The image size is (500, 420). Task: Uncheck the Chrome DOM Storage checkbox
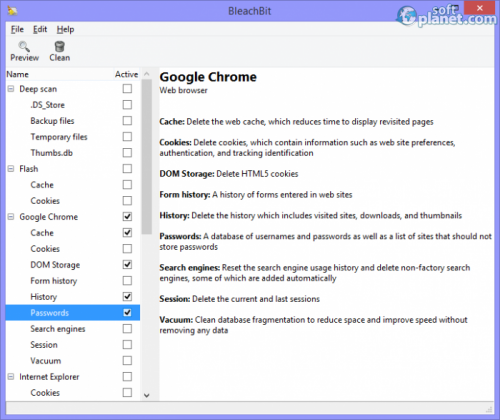127,265
